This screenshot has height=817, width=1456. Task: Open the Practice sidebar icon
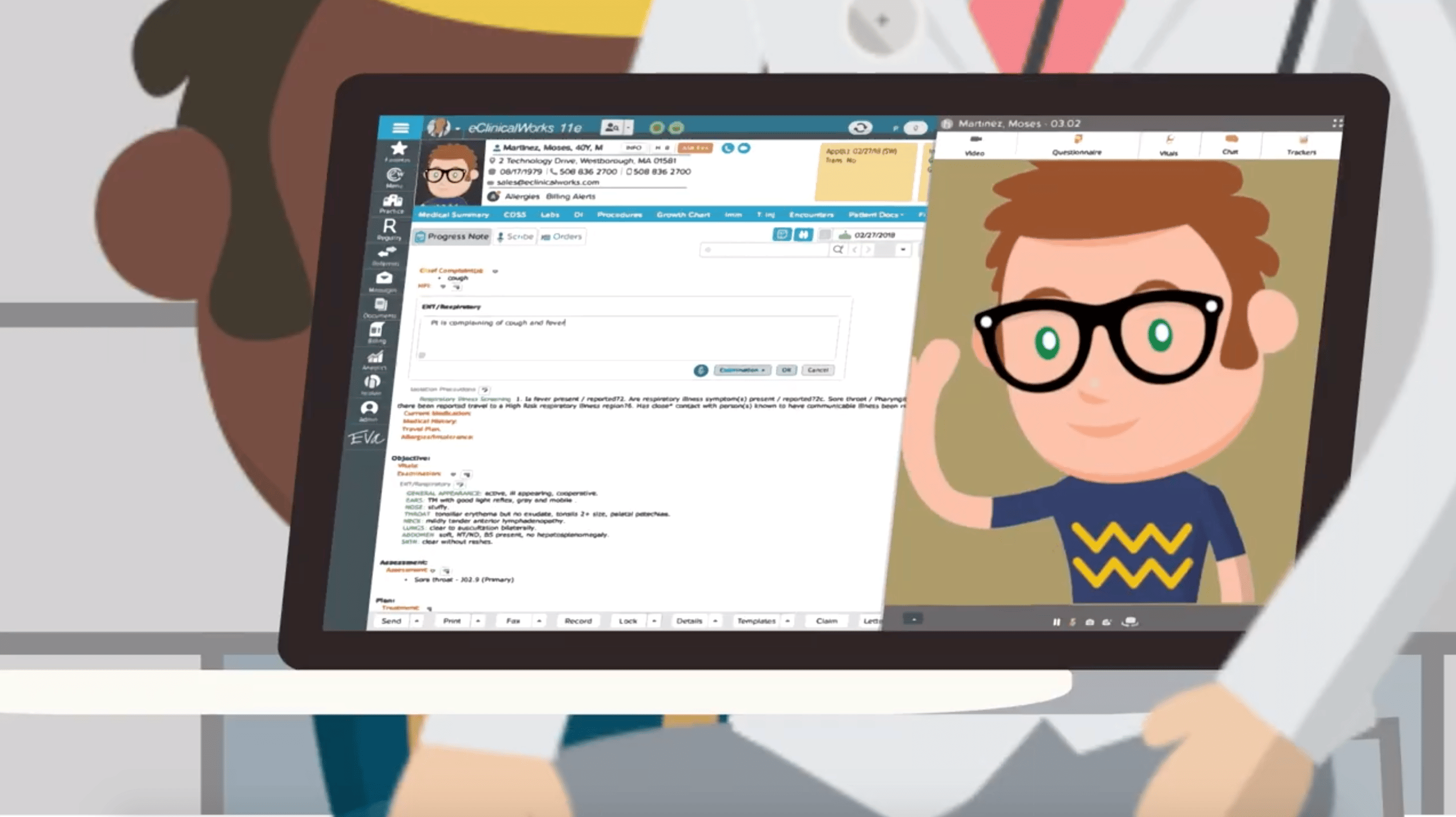pyautogui.click(x=392, y=202)
